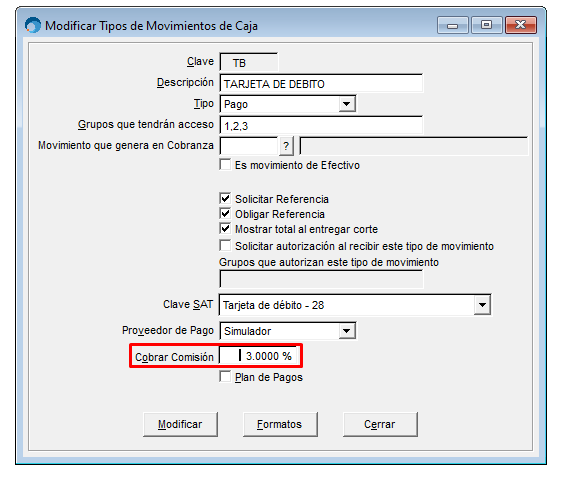The height and width of the screenshot is (477, 568).
Task: Uncheck Solicitar Referencia
Action: tap(225, 198)
